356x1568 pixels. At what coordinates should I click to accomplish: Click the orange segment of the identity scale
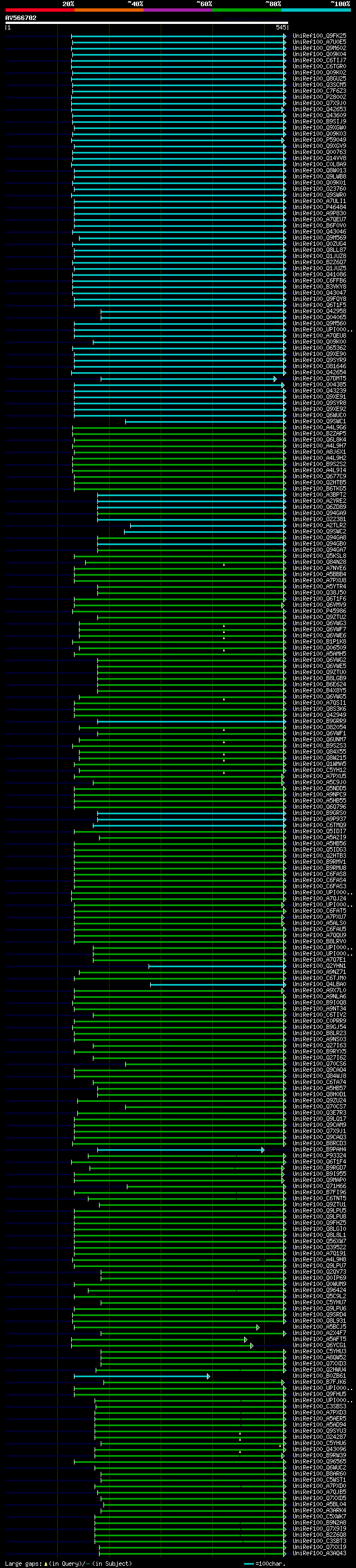click(x=109, y=10)
